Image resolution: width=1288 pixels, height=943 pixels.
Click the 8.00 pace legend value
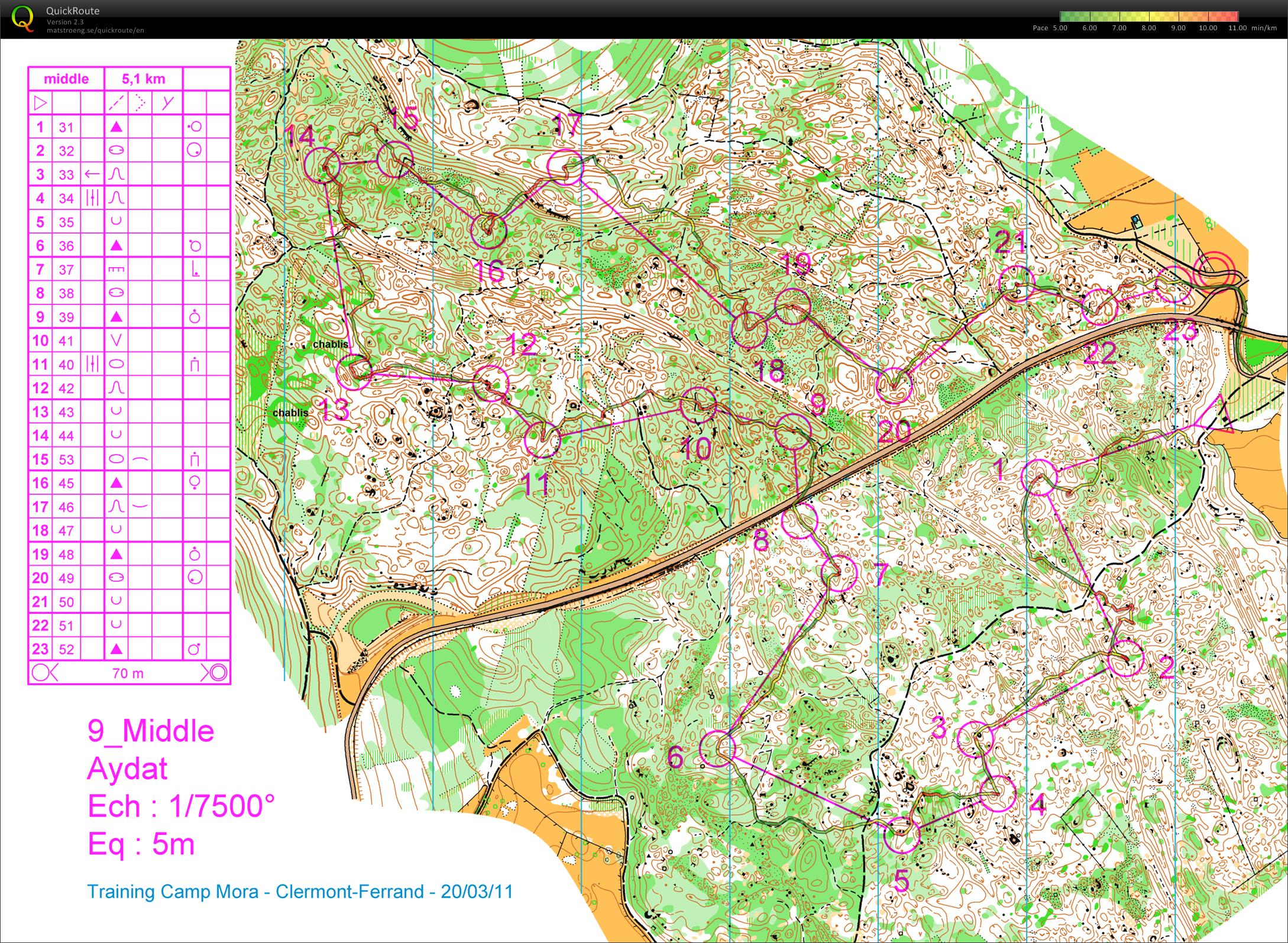click(x=1148, y=28)
